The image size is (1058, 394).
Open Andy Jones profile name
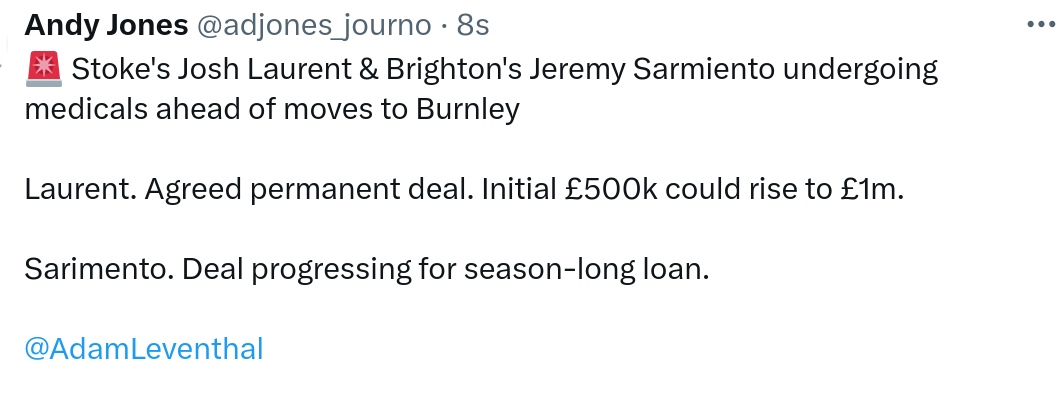(x=106, y=26)
